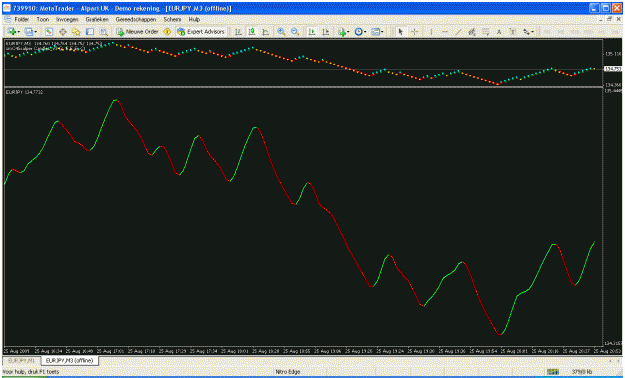Click the '25 Aug 19:24' time axis label

(390, 351)
